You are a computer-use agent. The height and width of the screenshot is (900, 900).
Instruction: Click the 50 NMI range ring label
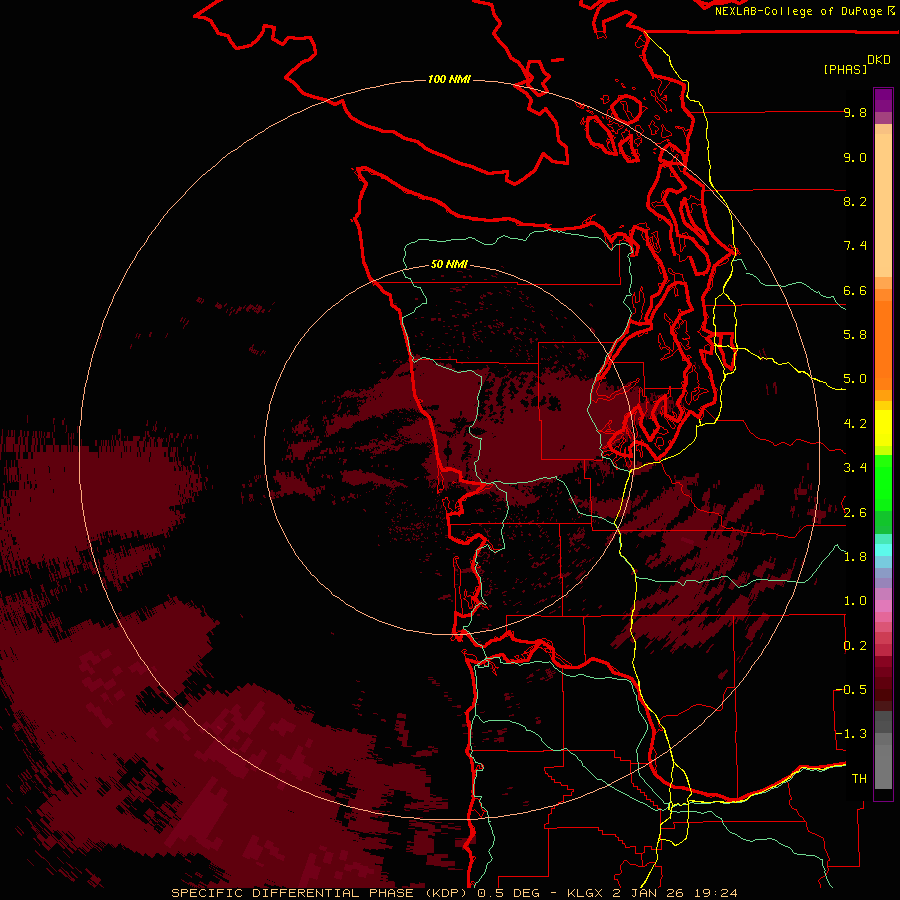(x=449, y=264)
